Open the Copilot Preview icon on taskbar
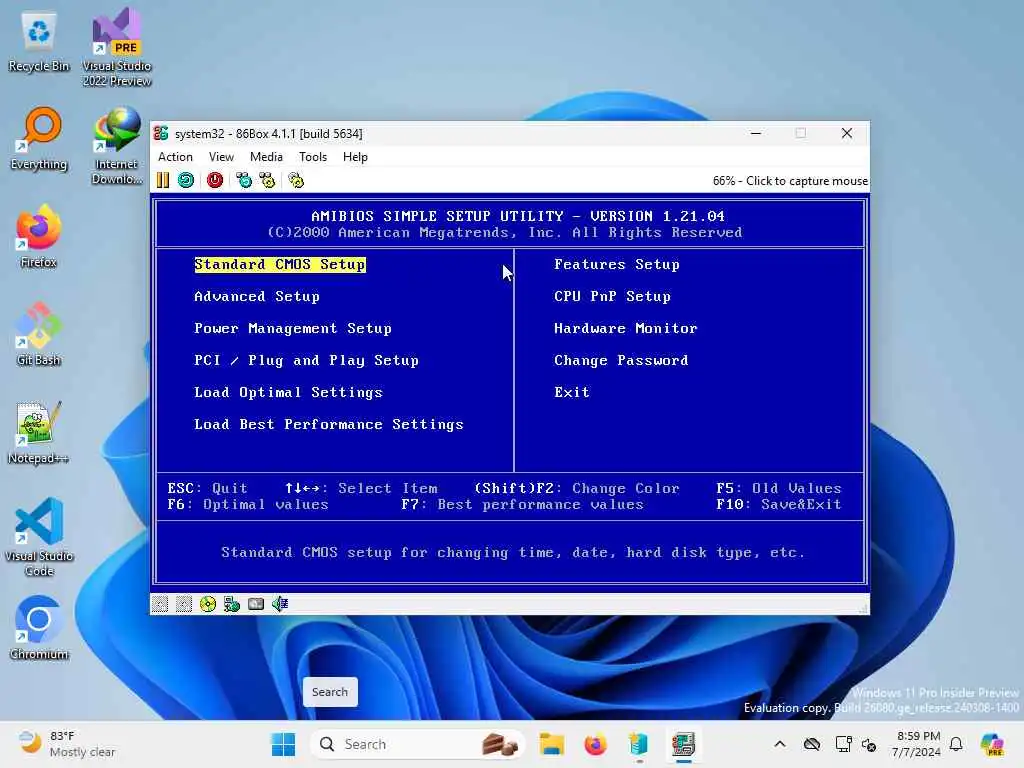Viewport: 1024px width, 768px height. 992,744
